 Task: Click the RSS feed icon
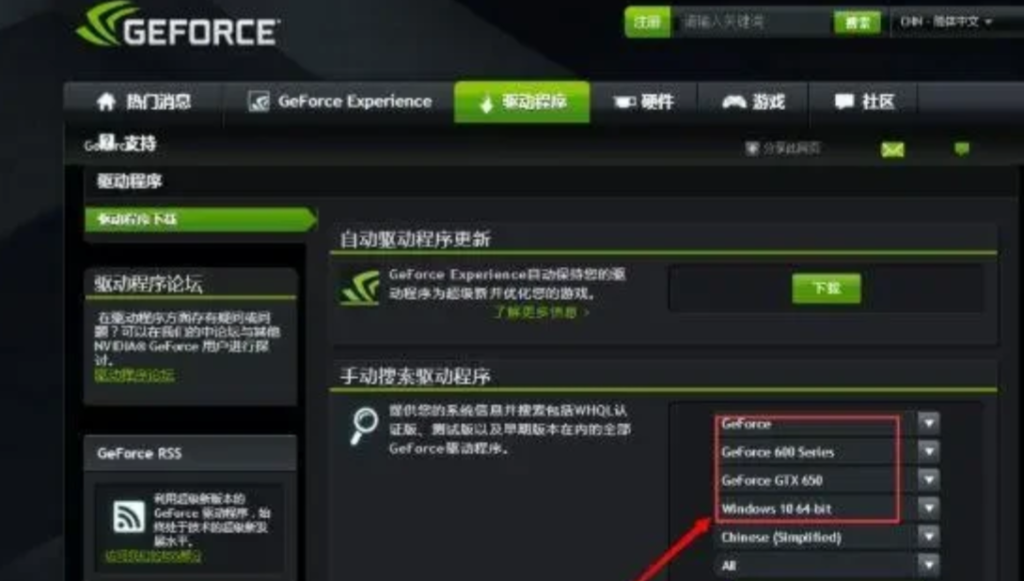coord(129,516)
